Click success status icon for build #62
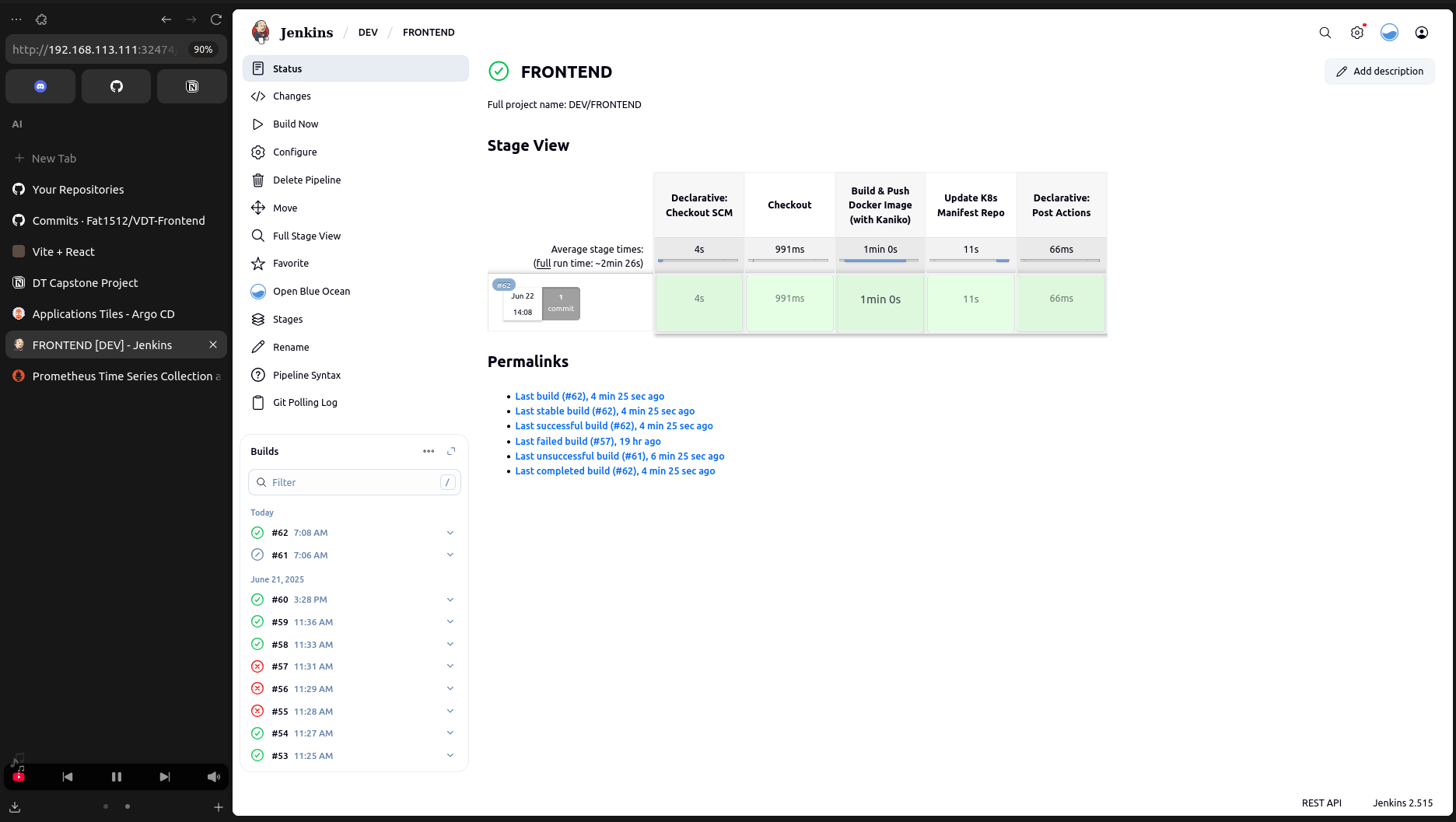Image resolution: width=1456 pixels, height=822 pixels. pyautogui.click(x=257, y=533)
